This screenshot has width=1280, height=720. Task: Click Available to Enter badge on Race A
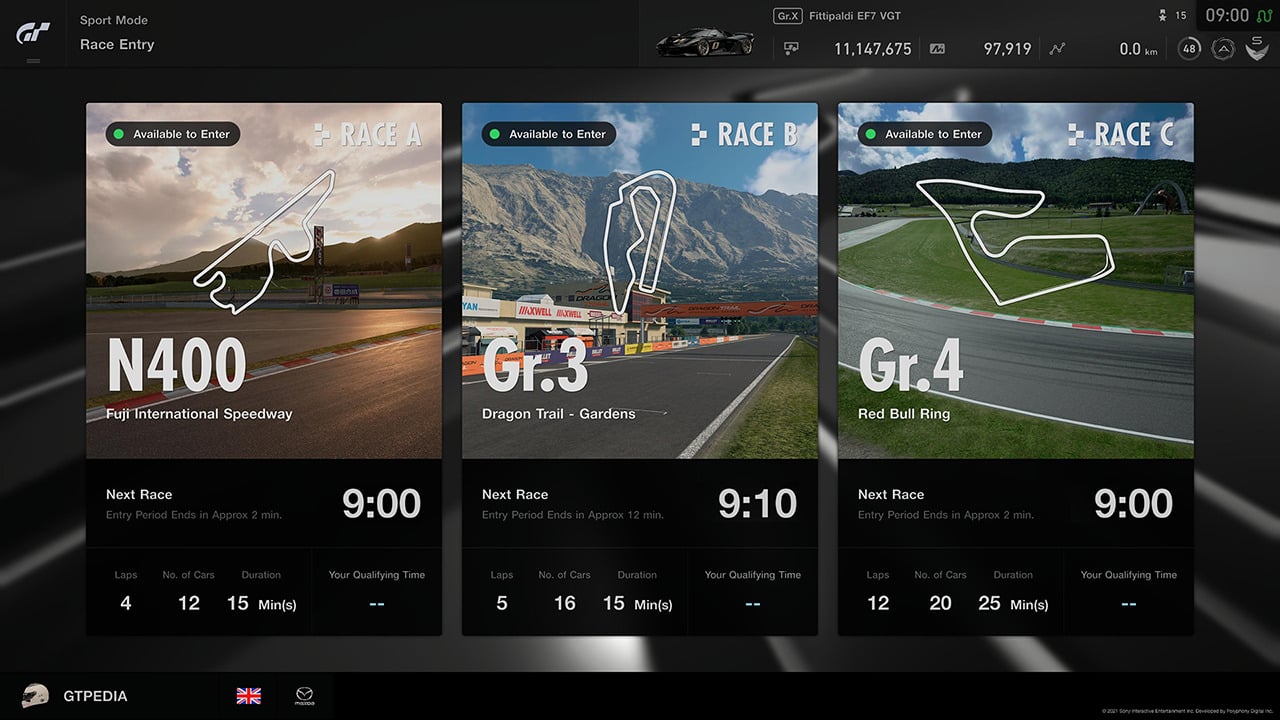coord(173,134)
